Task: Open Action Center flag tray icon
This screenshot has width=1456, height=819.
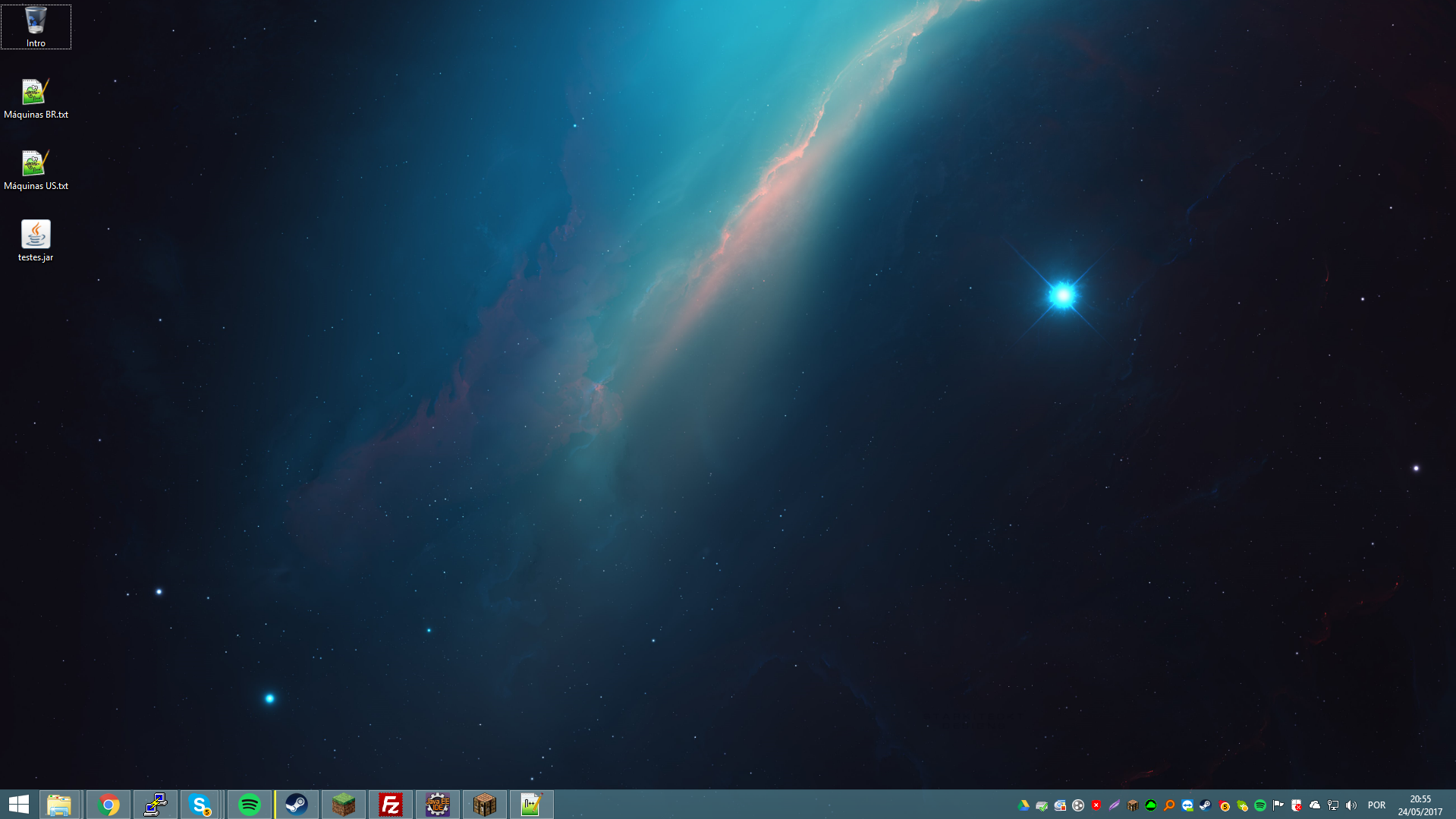Action: [1278, 805]
